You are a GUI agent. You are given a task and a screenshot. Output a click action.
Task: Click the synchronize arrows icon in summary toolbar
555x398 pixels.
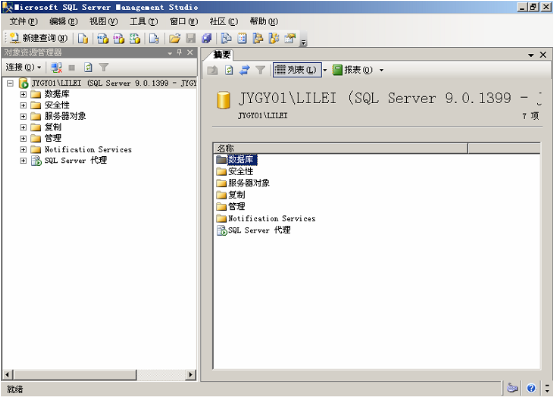click(245, 70)
